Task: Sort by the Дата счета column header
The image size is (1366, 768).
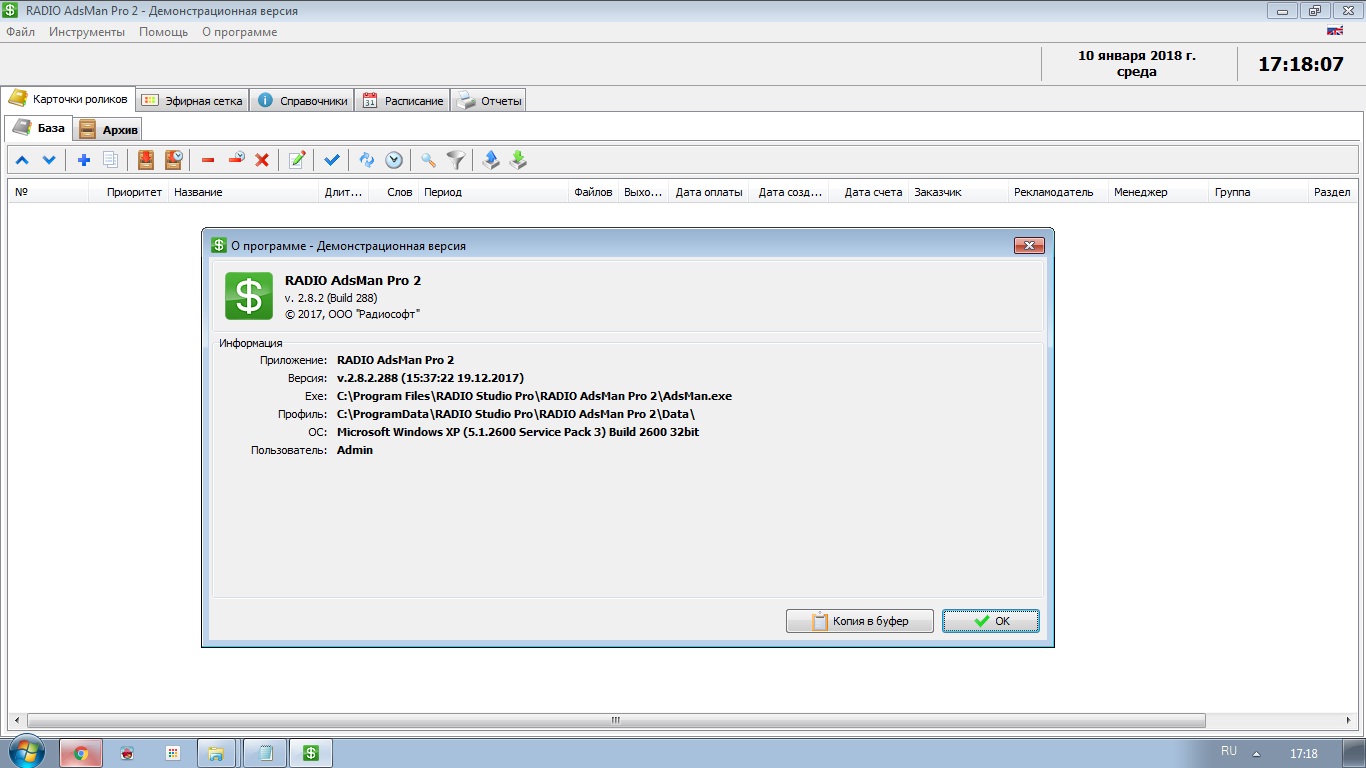Action: click(868, 192)
